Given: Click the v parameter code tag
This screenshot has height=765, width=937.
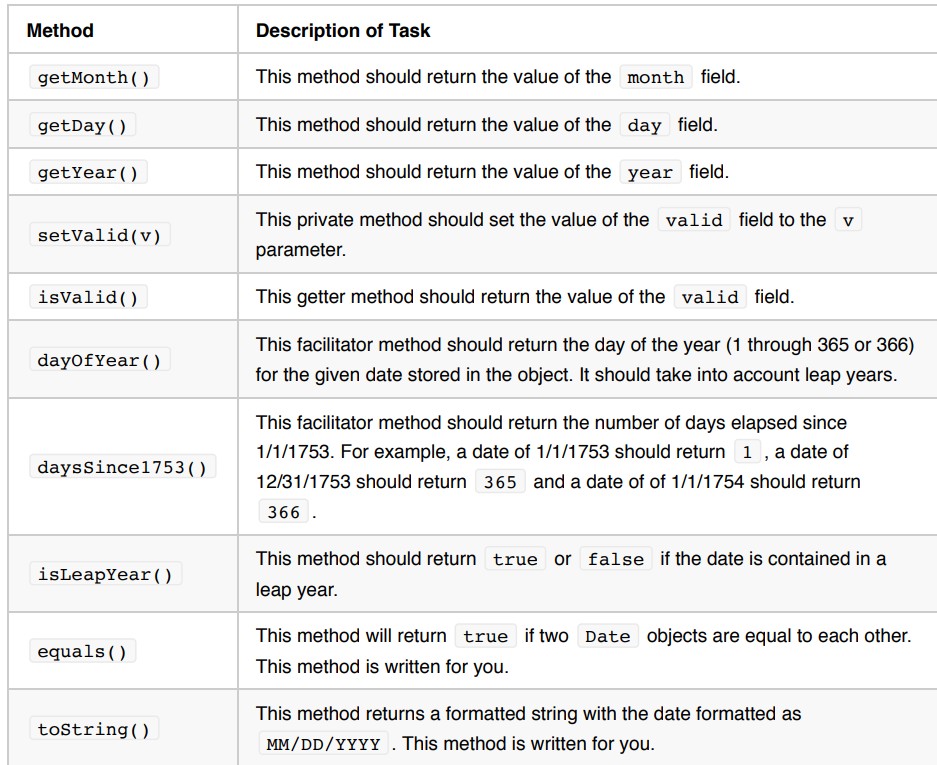Looking at the screenshot, I should pos(848,220).
